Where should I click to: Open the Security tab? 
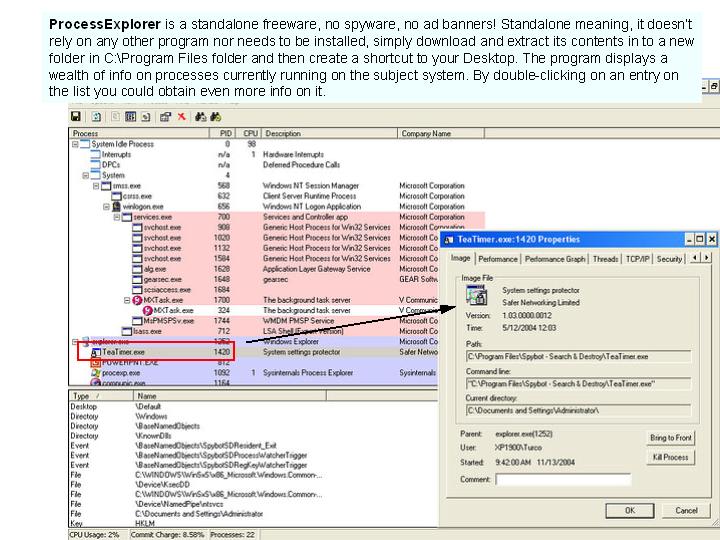pyautogui.click(x=669, y=259)
